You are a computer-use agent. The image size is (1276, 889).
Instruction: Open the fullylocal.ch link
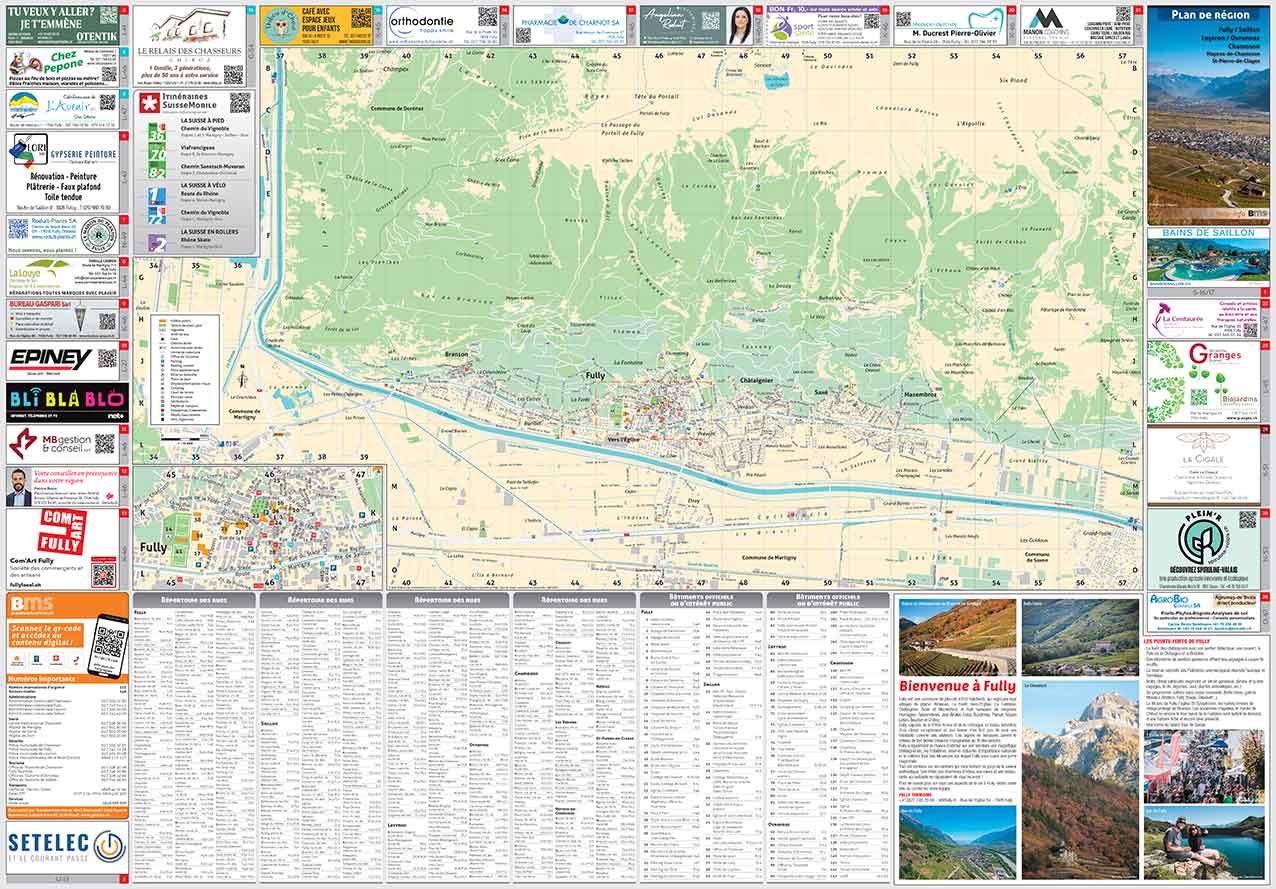click(x=27, y=585)
